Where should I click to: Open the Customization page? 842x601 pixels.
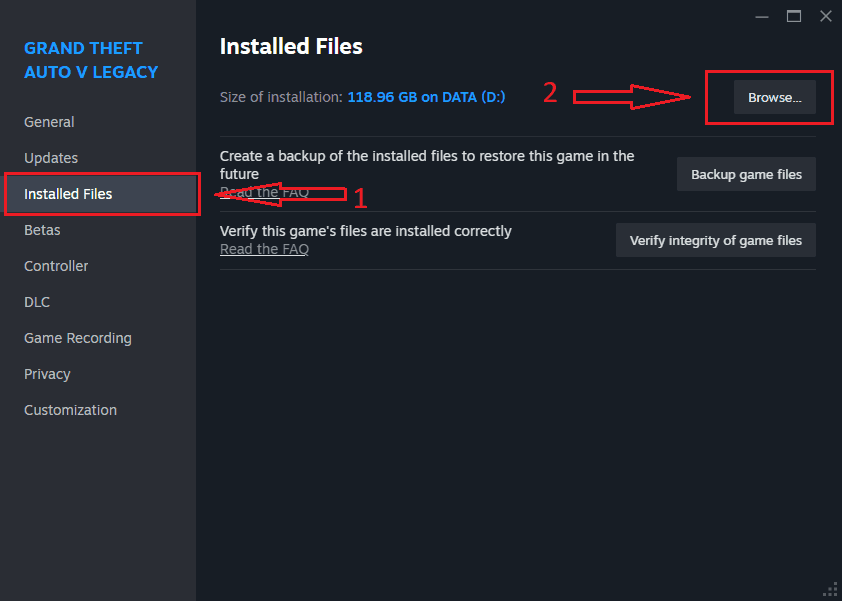click(x=70, y=410)
